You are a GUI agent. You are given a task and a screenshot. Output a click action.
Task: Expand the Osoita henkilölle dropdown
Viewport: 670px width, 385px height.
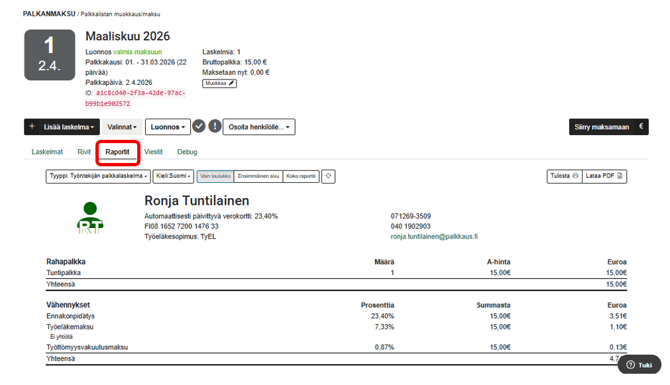click(x=259, y=127)
